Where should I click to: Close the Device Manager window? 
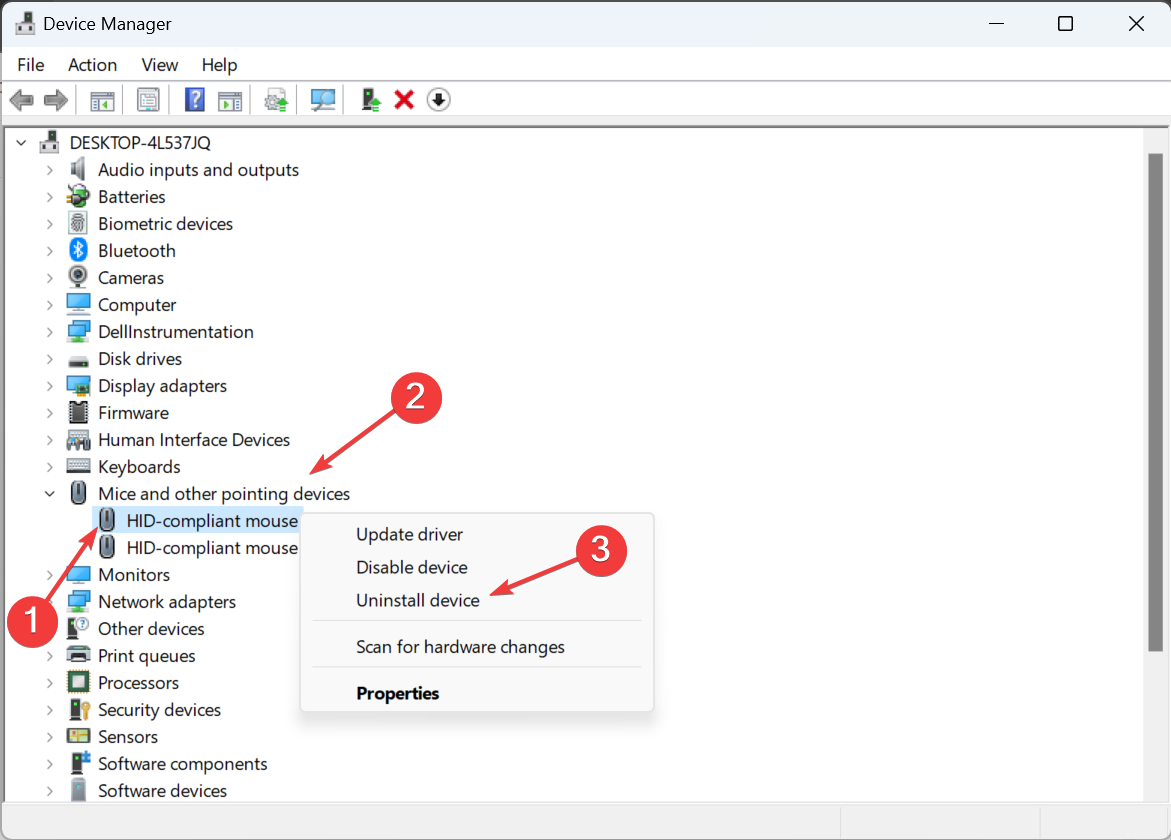pos(1136,24)
